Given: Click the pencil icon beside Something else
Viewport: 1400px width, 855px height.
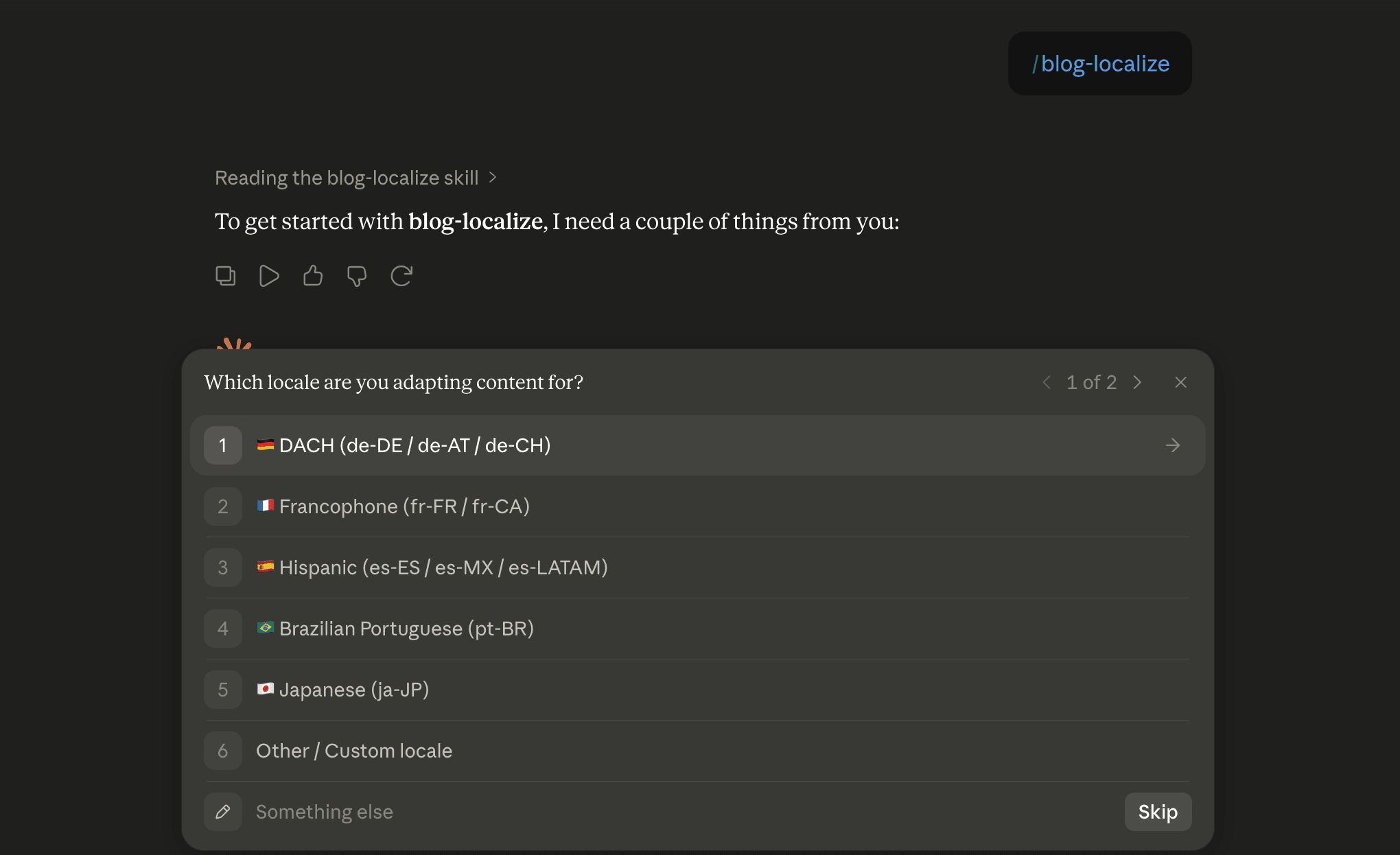Looking at the screenshot, I should (223, 812).
